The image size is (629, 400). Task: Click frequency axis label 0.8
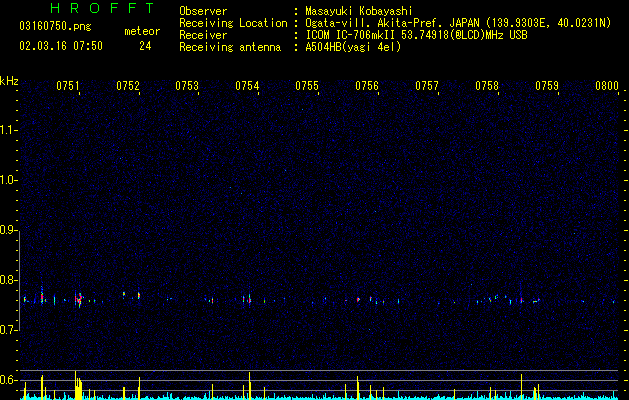[8, 280]
